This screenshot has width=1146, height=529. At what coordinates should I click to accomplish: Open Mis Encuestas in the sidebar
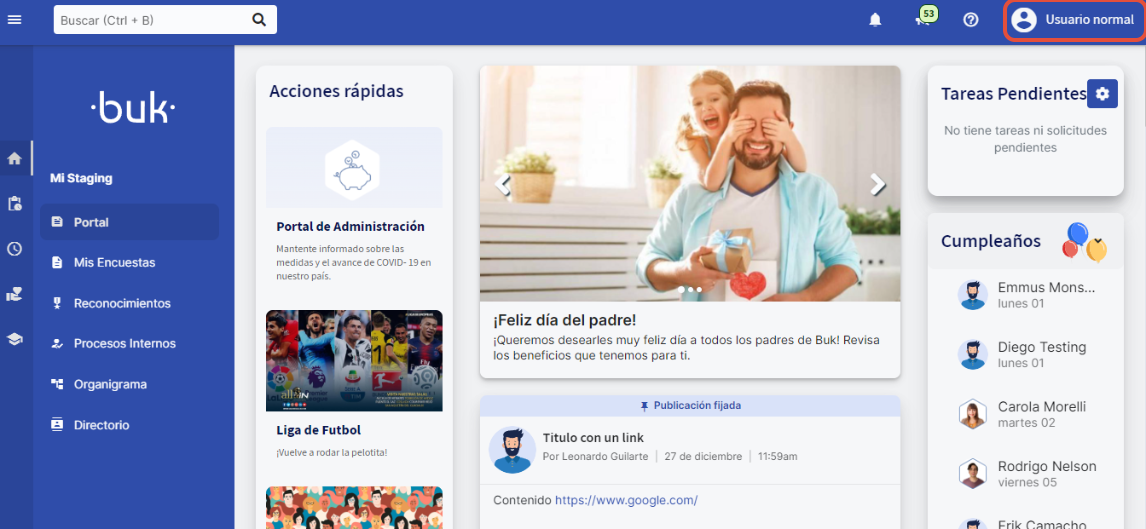coord(114,262)
